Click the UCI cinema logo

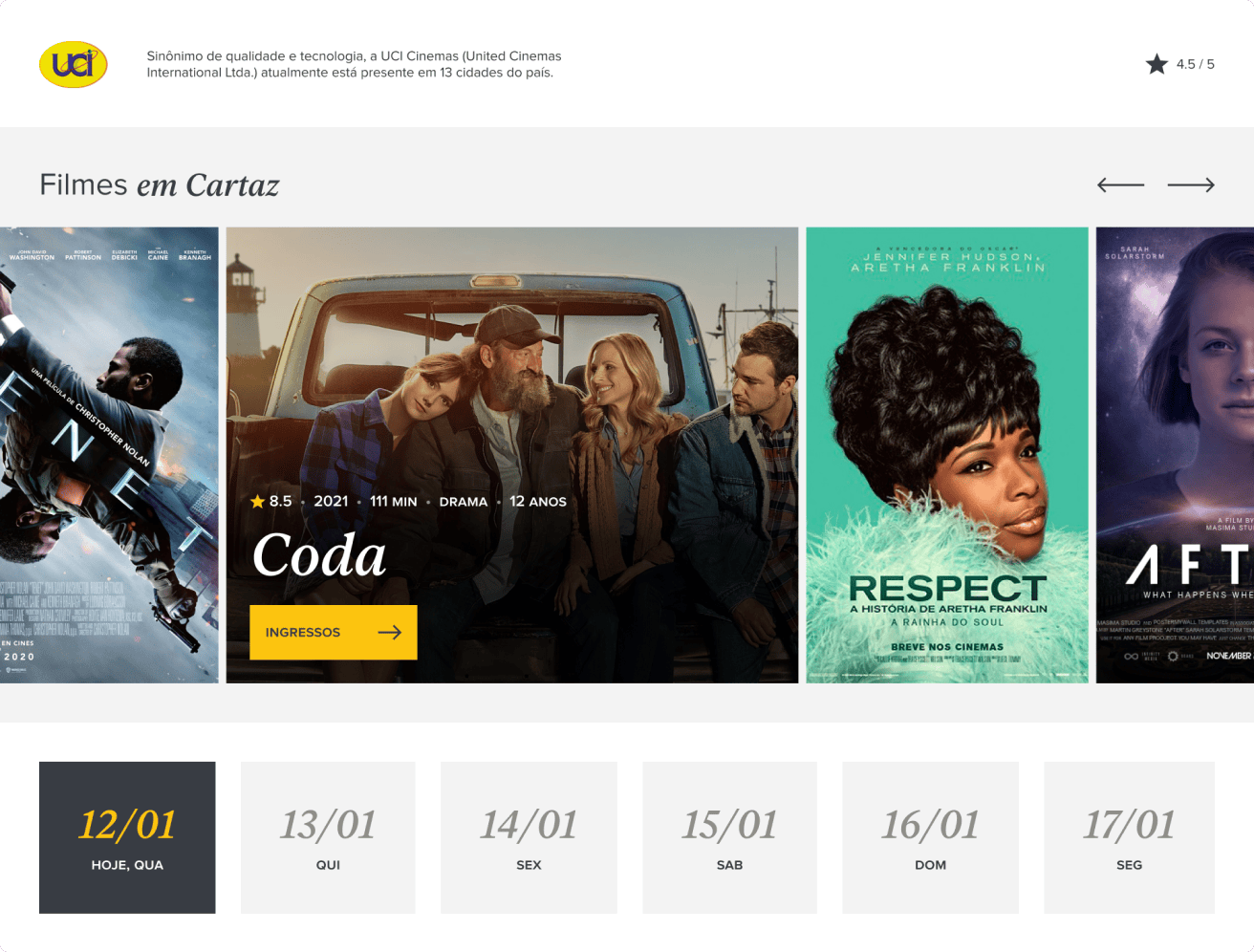(x=74, y=64)
